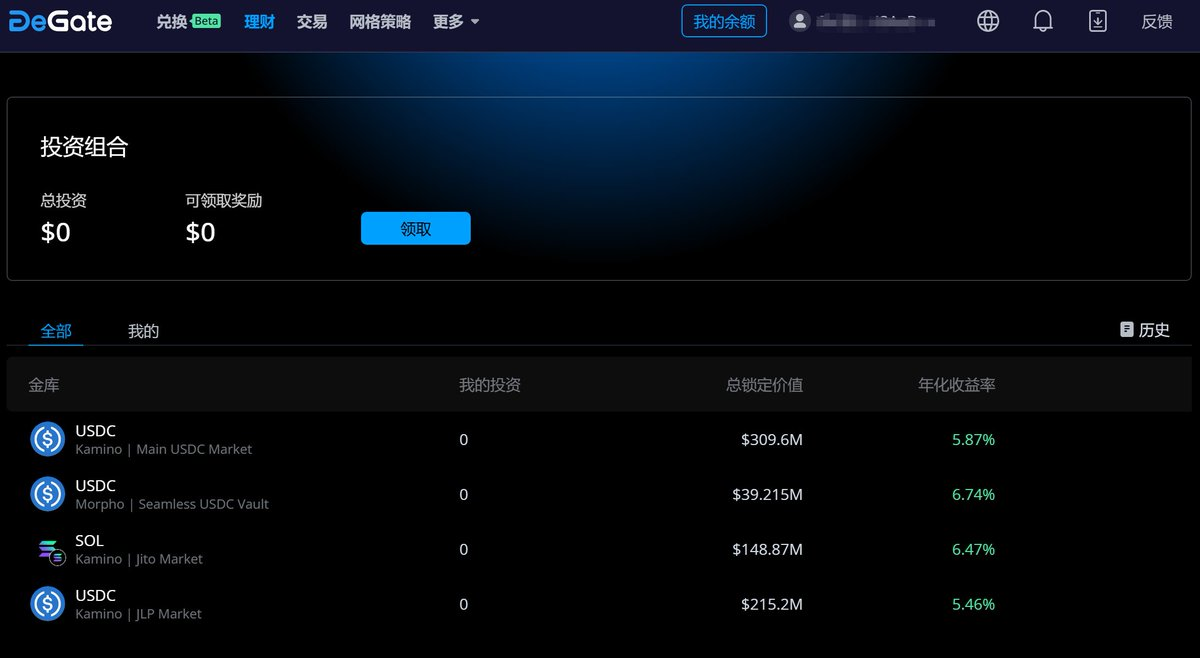
Task: Open Morpho | Seamless USDC Vault row
Action: [x=599, y=494]
